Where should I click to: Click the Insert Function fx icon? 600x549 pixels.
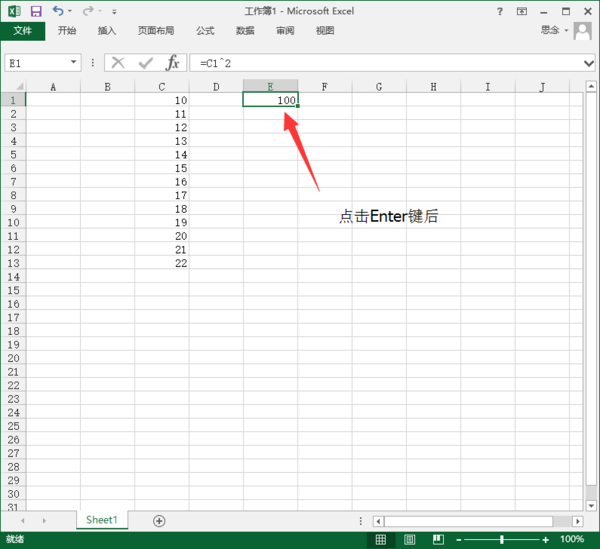pos(173,63)
